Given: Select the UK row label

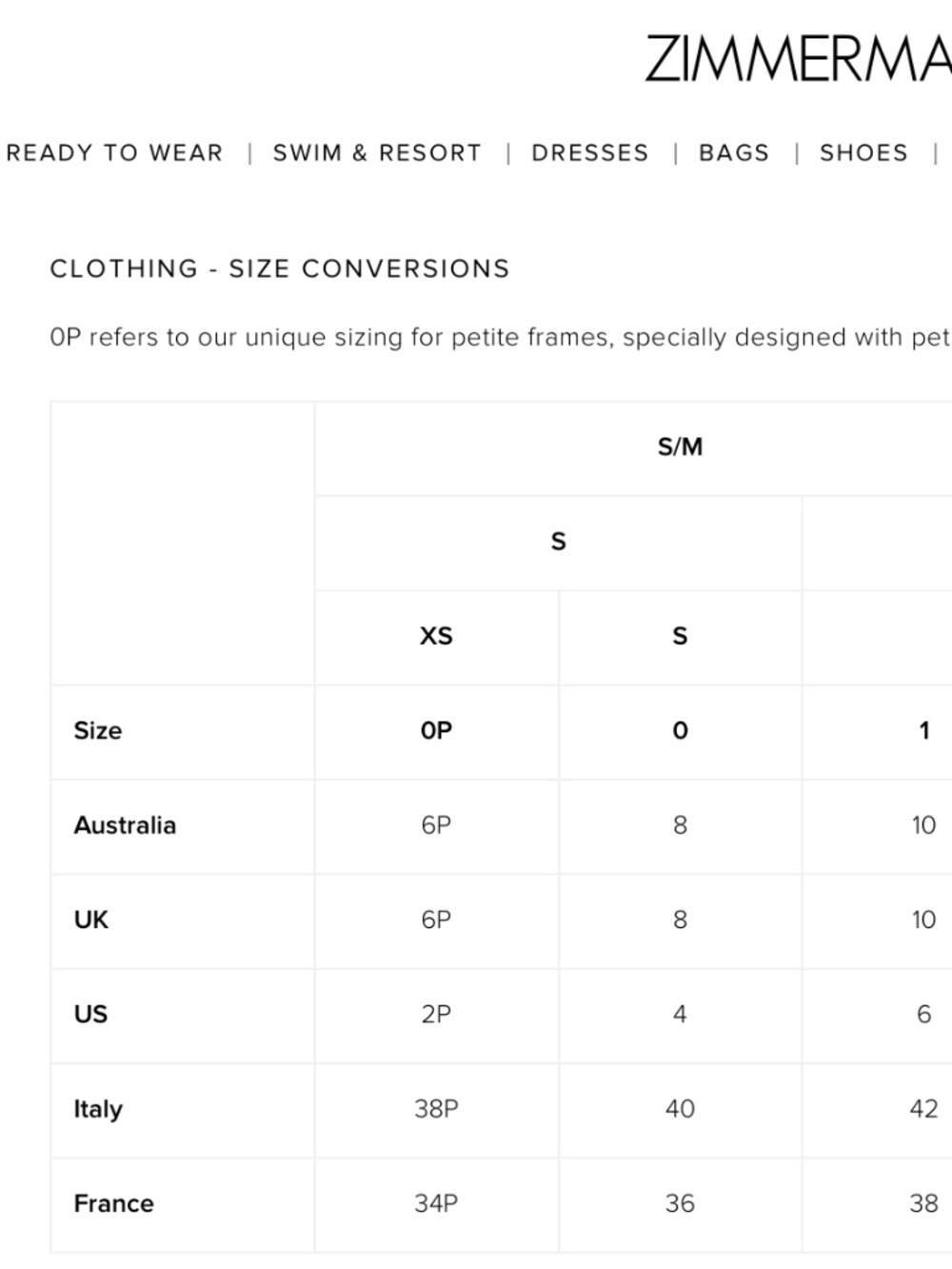Looking at the screenshot, I should point(91,920).
